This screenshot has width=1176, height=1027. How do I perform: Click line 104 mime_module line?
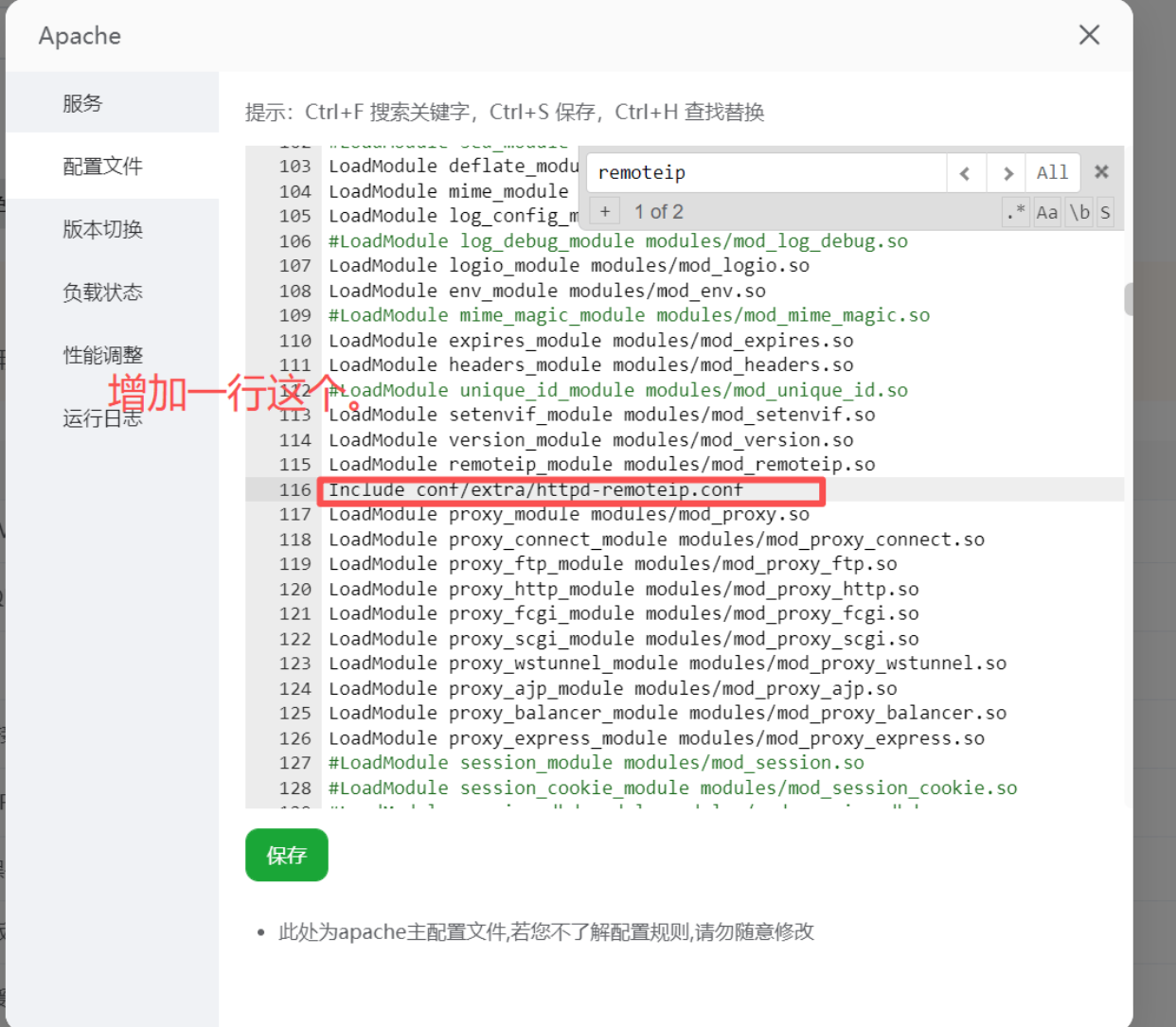click(449, 191)
